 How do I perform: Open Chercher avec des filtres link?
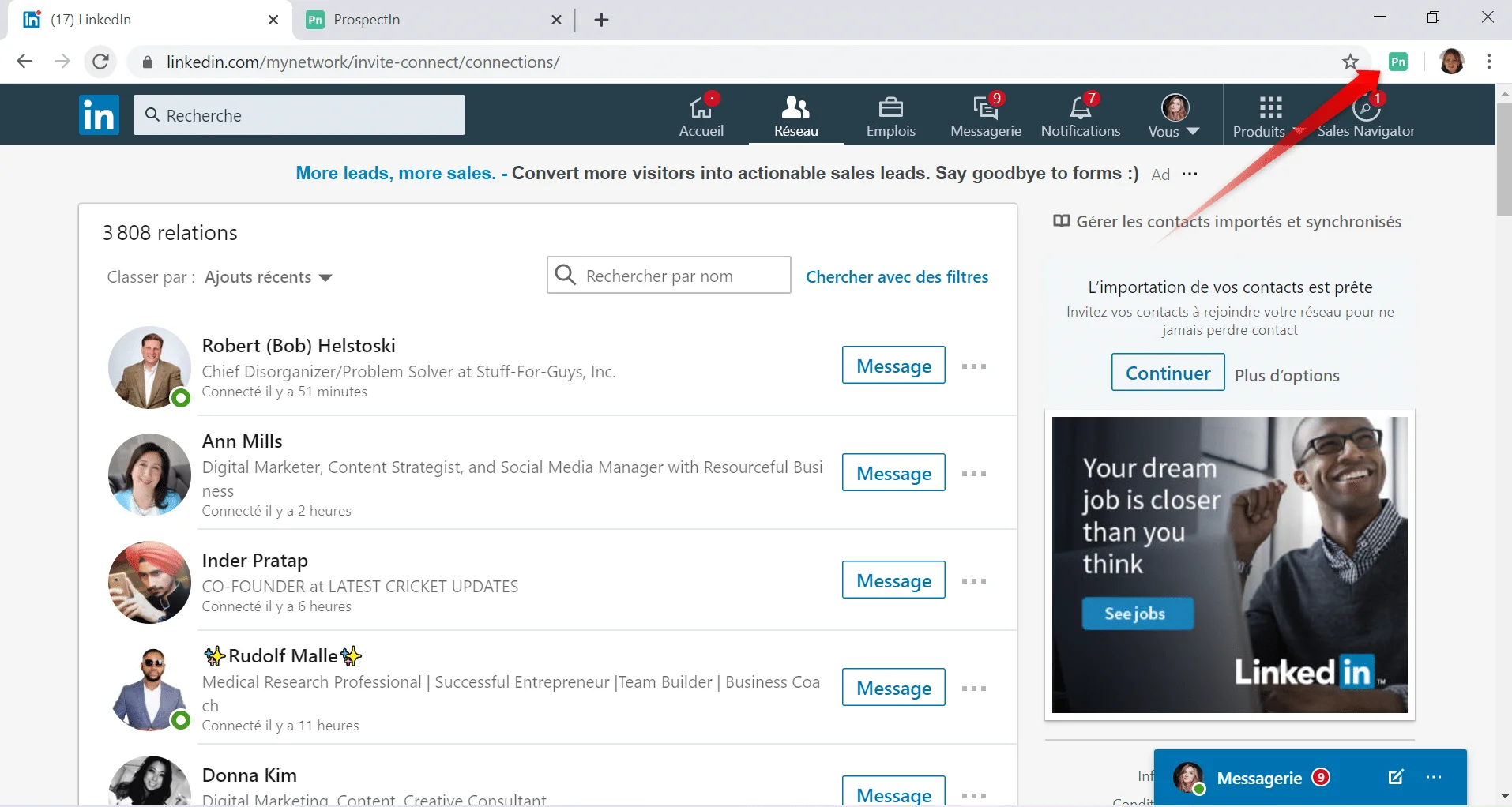click(897, 277)
